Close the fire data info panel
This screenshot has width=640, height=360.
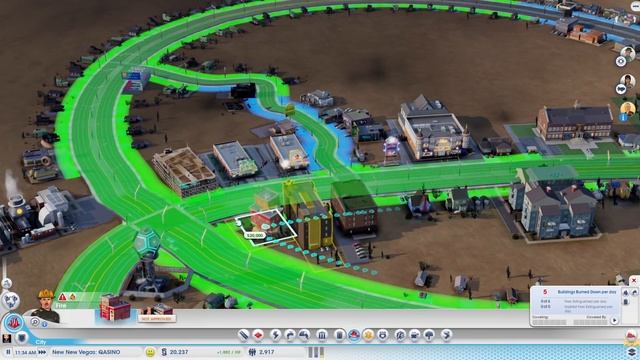633,280
